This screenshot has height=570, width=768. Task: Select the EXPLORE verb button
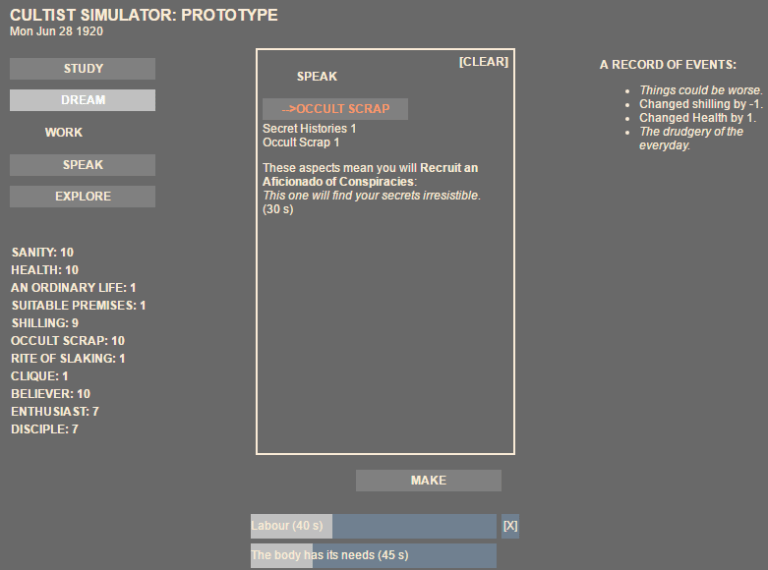coord(82,196)
